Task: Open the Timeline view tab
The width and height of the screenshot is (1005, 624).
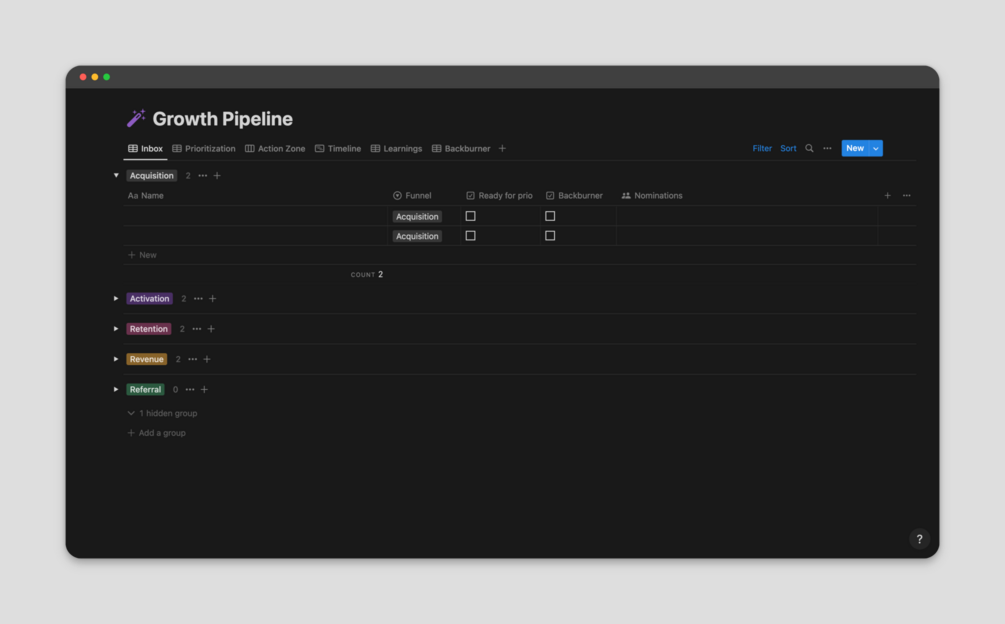Action: pyautogui.click(x=338, y=149)
